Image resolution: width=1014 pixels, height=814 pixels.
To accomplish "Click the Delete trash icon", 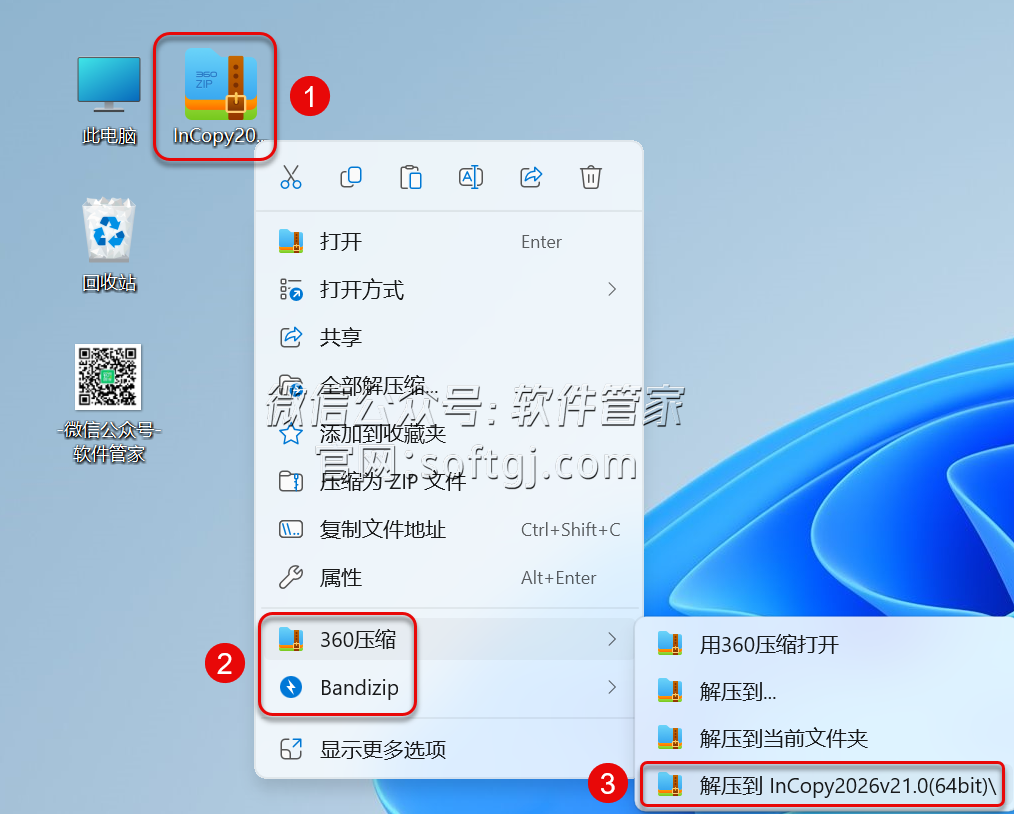I will click(x=590, y=177).
